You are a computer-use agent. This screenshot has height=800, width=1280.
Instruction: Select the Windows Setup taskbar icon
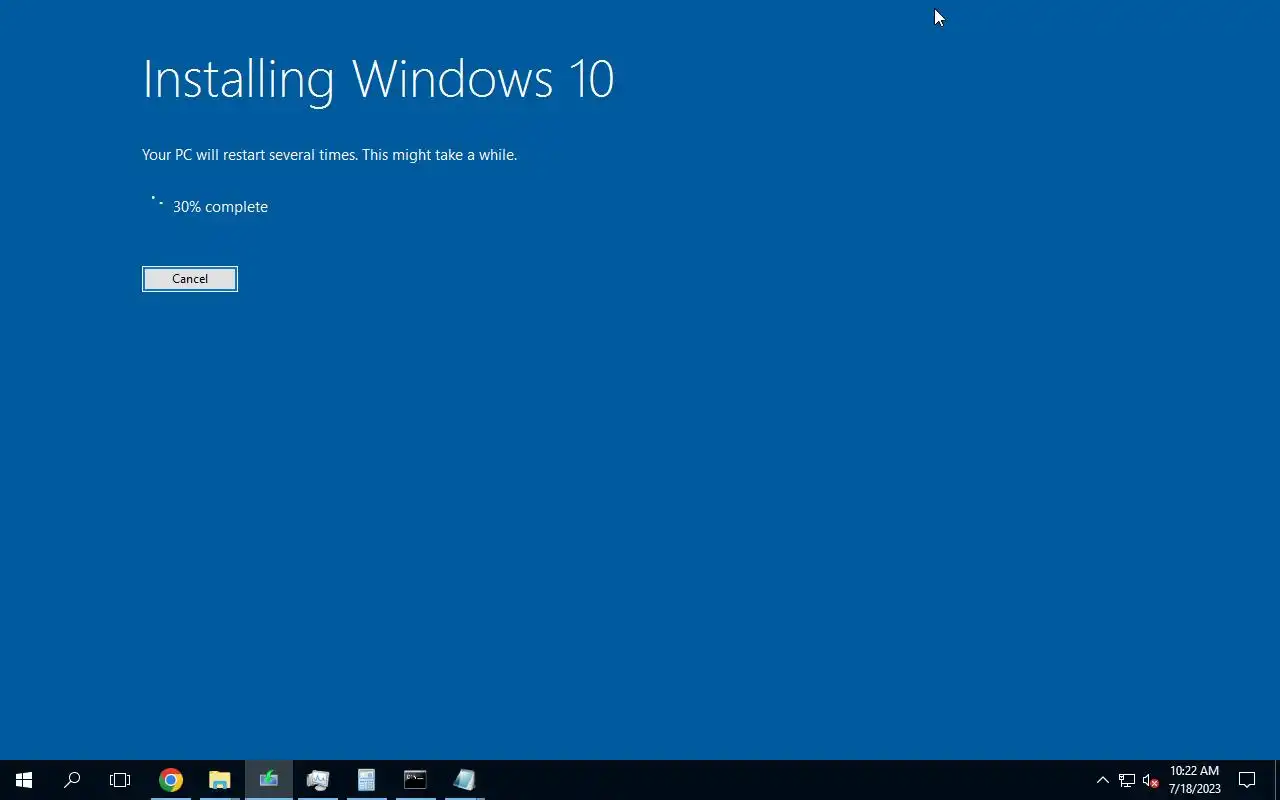click(269, 780)
